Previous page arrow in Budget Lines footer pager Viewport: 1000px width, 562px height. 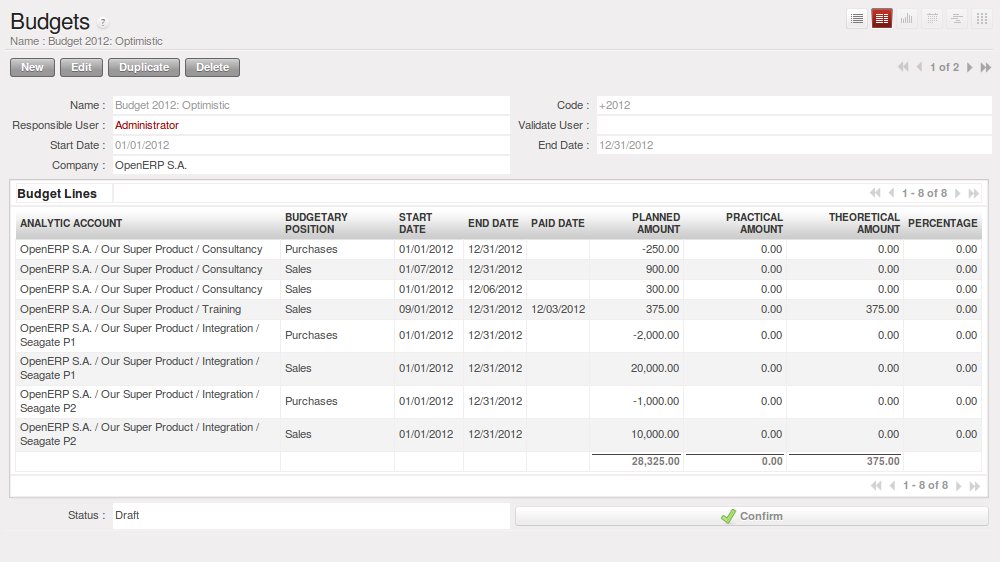coord(892,485)
